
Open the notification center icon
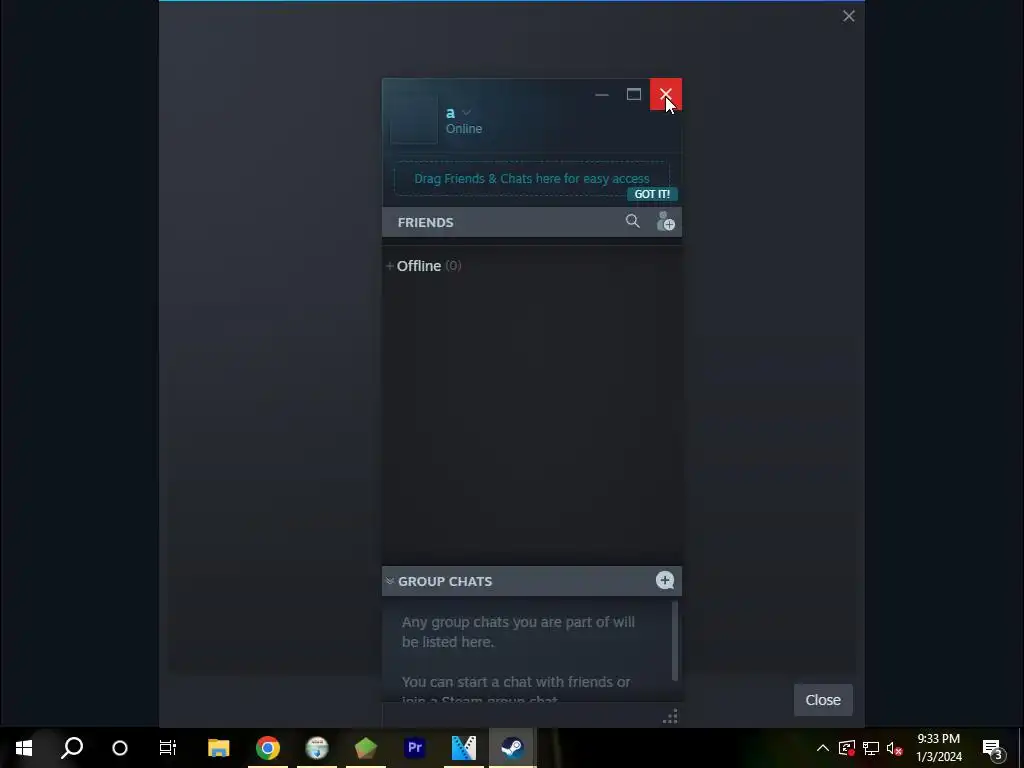point(992,748)
